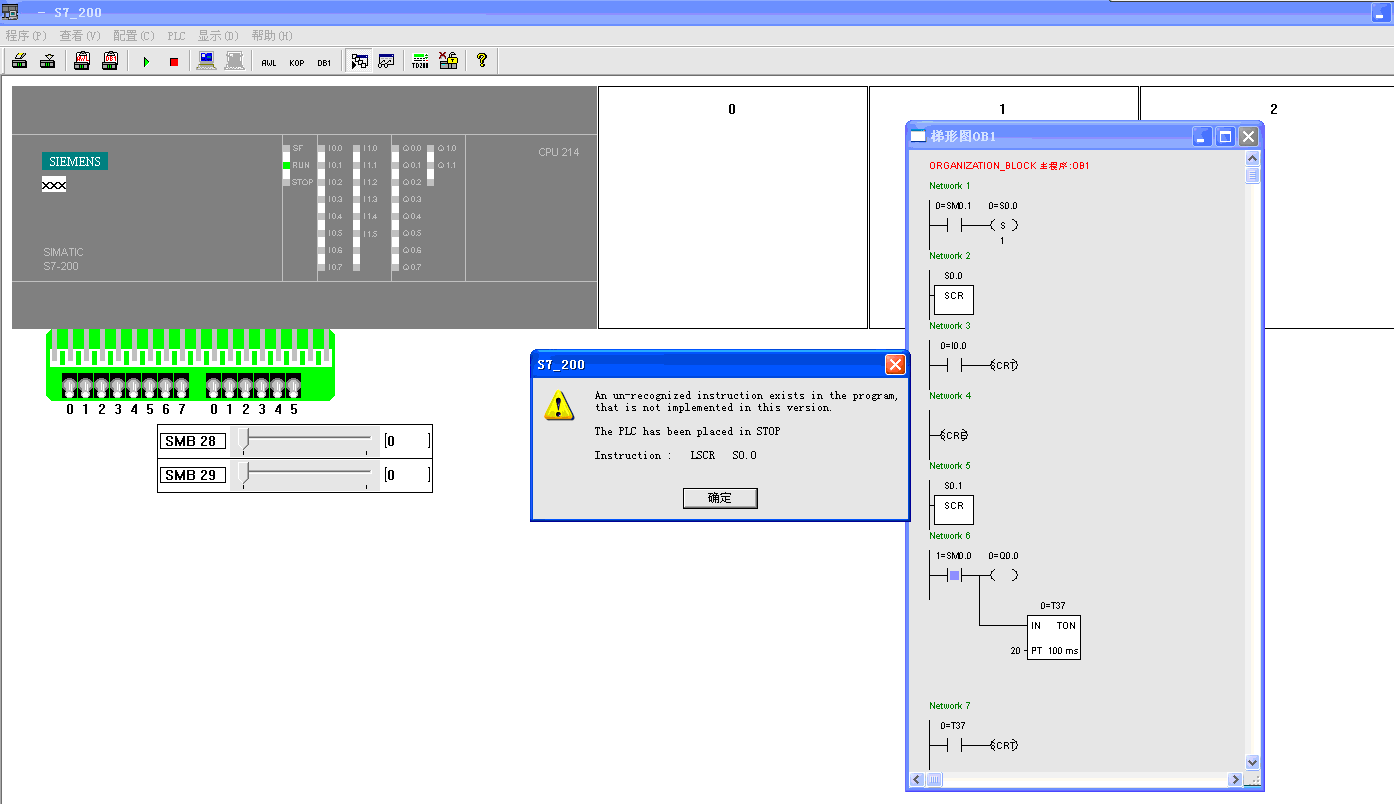The image size is (1394, 804).
Task: Close the S7_200 error dialog with X
Action: (895, 365)
